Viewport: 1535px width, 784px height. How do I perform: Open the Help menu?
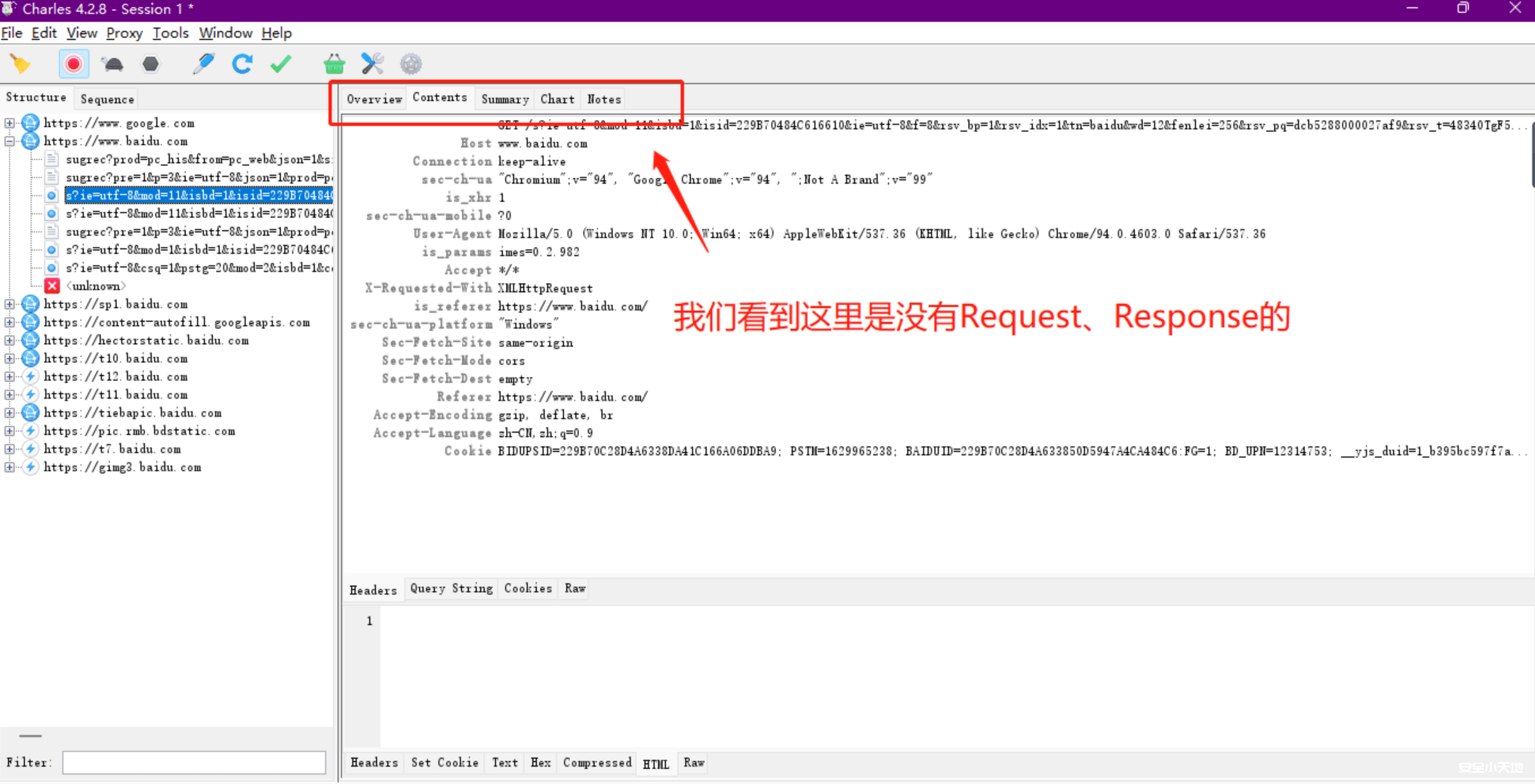point(276,33)
